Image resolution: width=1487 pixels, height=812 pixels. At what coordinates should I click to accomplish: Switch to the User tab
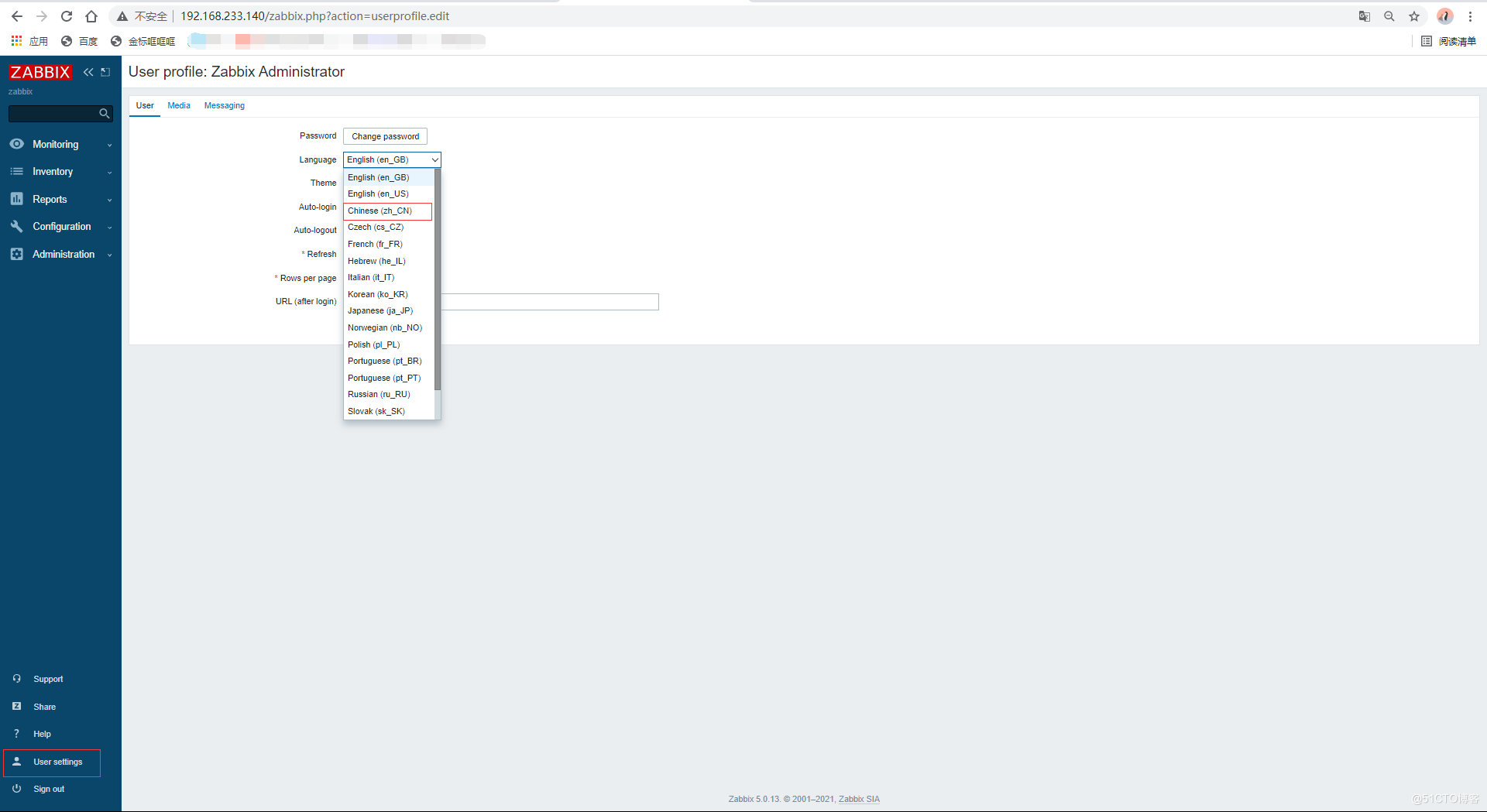click(145, 105)
